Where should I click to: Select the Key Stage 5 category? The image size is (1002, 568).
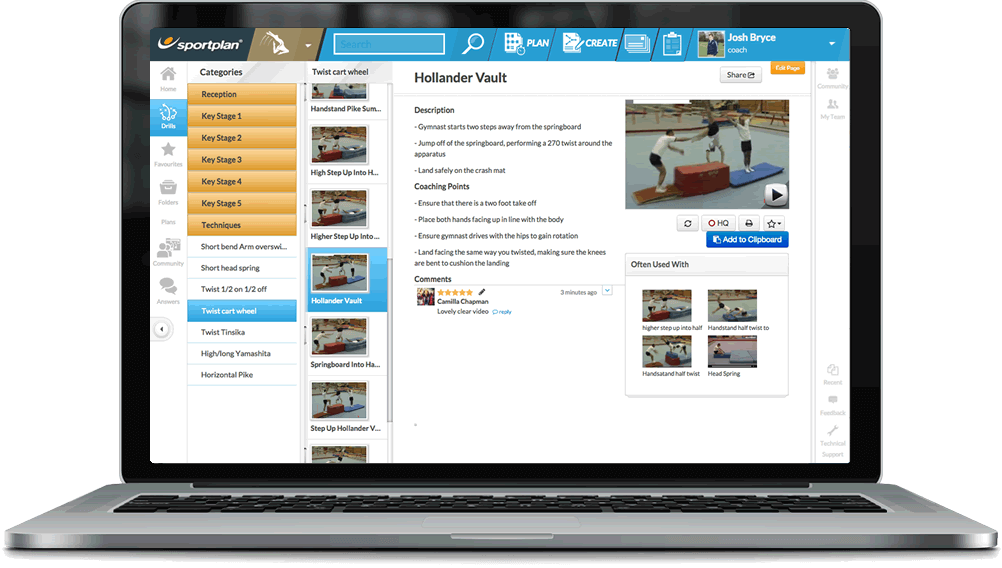242,203
